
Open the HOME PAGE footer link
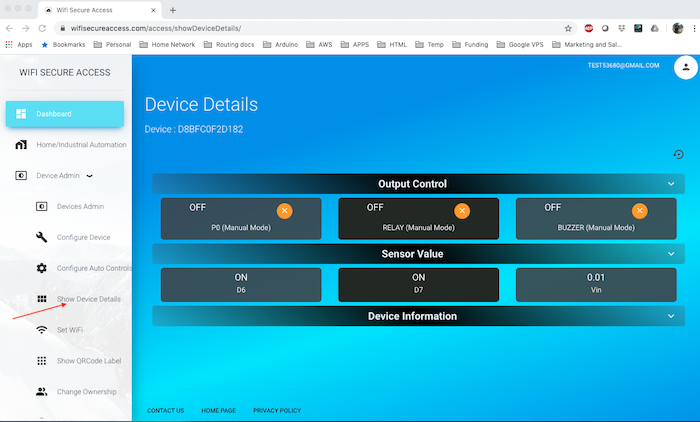click(x=219, y=410)
